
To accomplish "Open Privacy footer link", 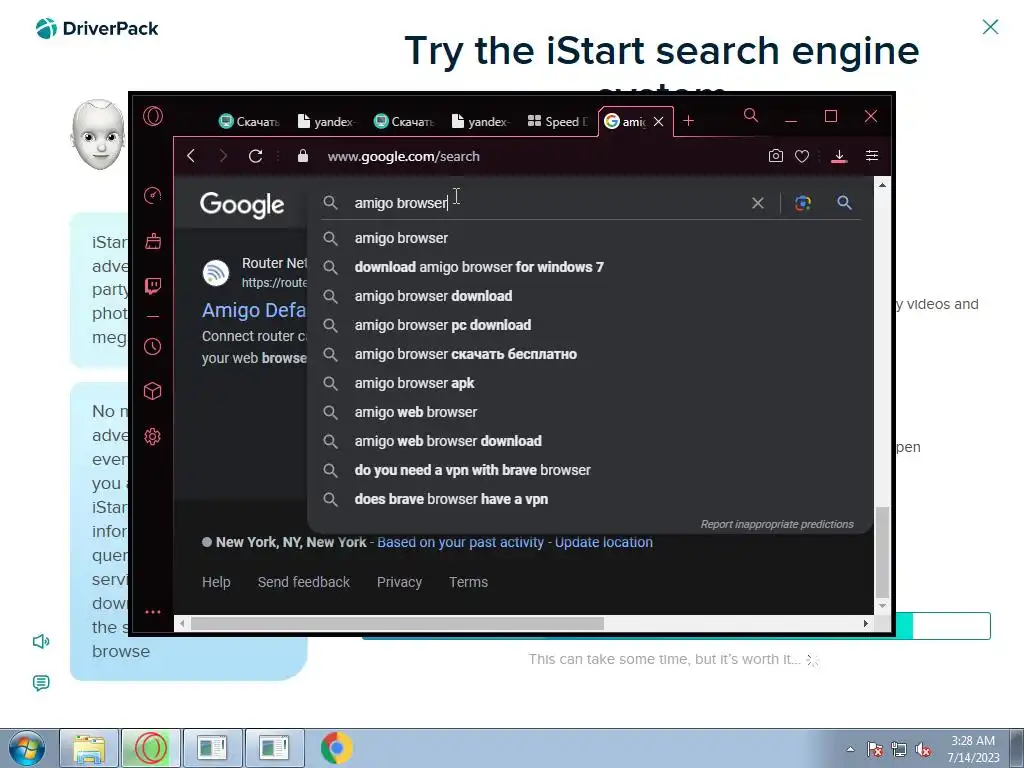I will 399,582.
